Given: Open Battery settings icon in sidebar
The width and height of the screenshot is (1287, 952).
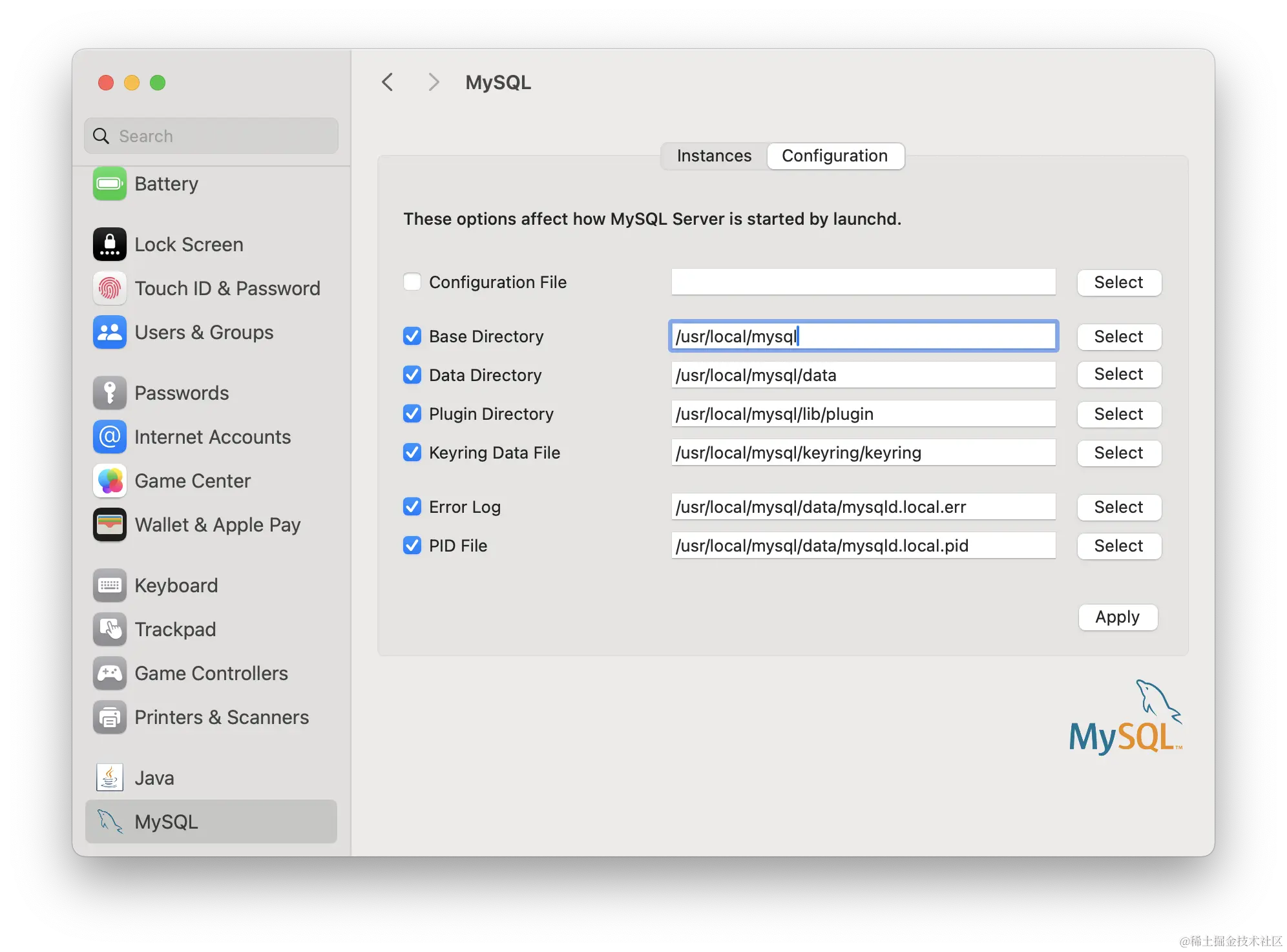Looking at the screenshot, I should [109, 184].
